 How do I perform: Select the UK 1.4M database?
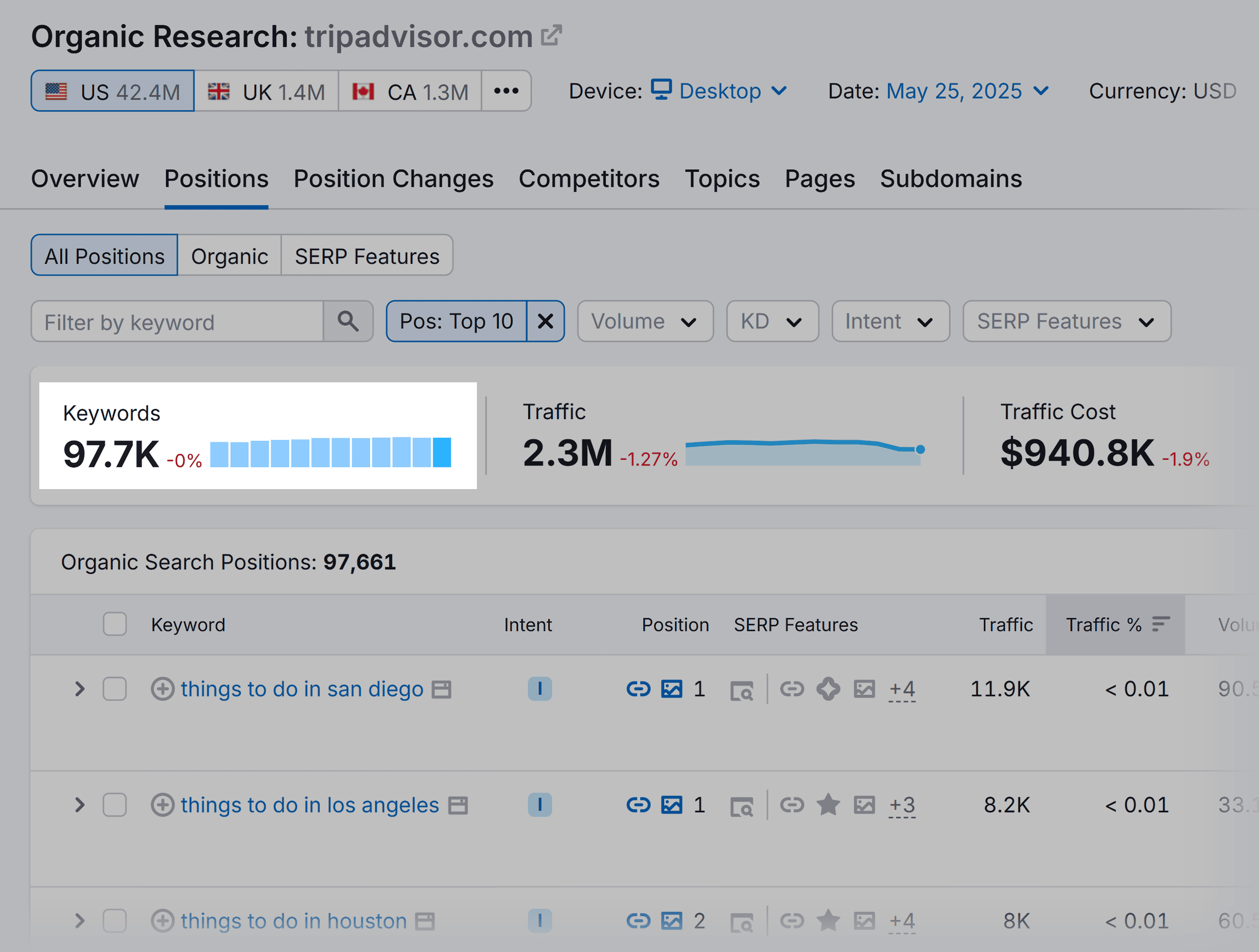coord(266,91)
